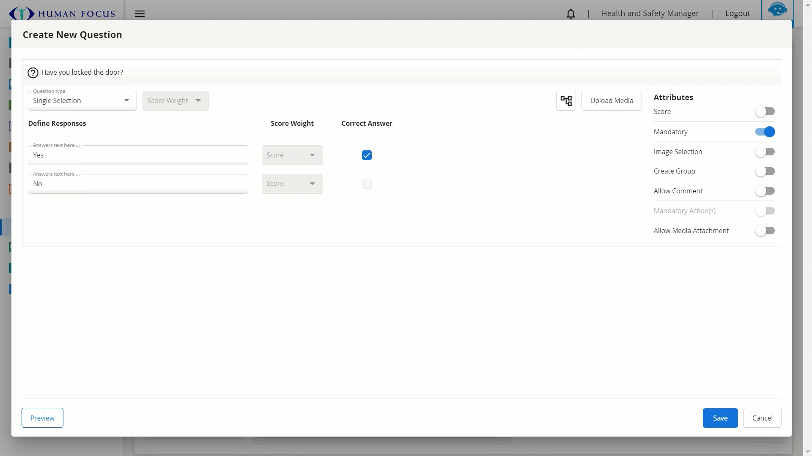The image size is (812, 456).
Task: Click the Human Focus logo
Action: 63,13
